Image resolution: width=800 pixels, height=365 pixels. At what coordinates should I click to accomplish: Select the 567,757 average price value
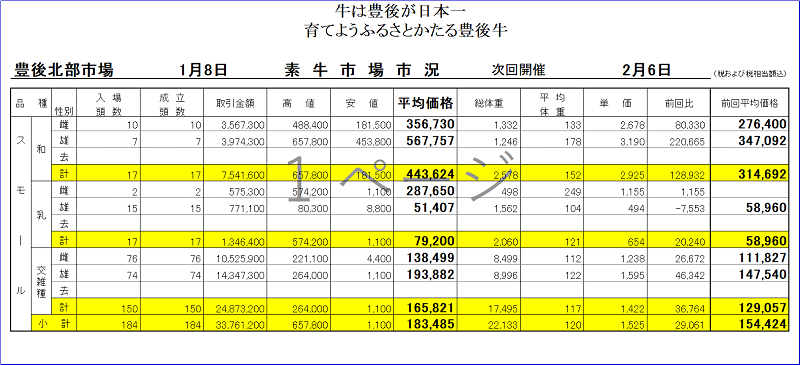click(430, 140)
